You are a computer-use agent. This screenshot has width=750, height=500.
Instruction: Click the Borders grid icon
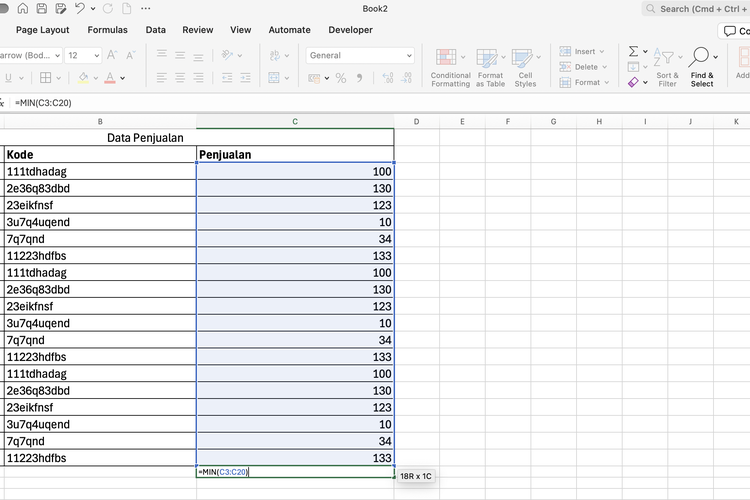(45, 78)
